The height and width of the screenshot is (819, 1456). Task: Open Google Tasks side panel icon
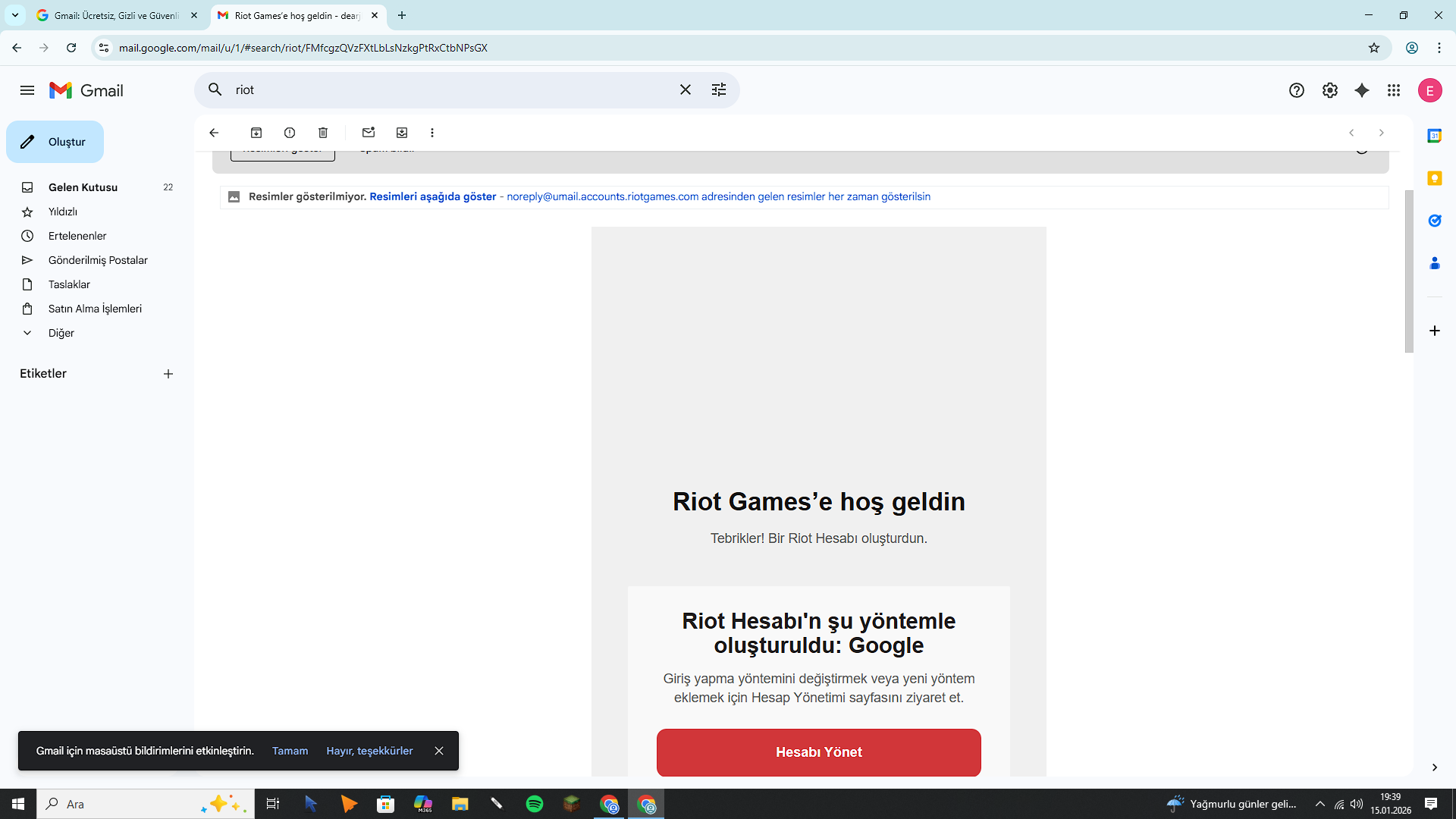[x=1435, y=221]
